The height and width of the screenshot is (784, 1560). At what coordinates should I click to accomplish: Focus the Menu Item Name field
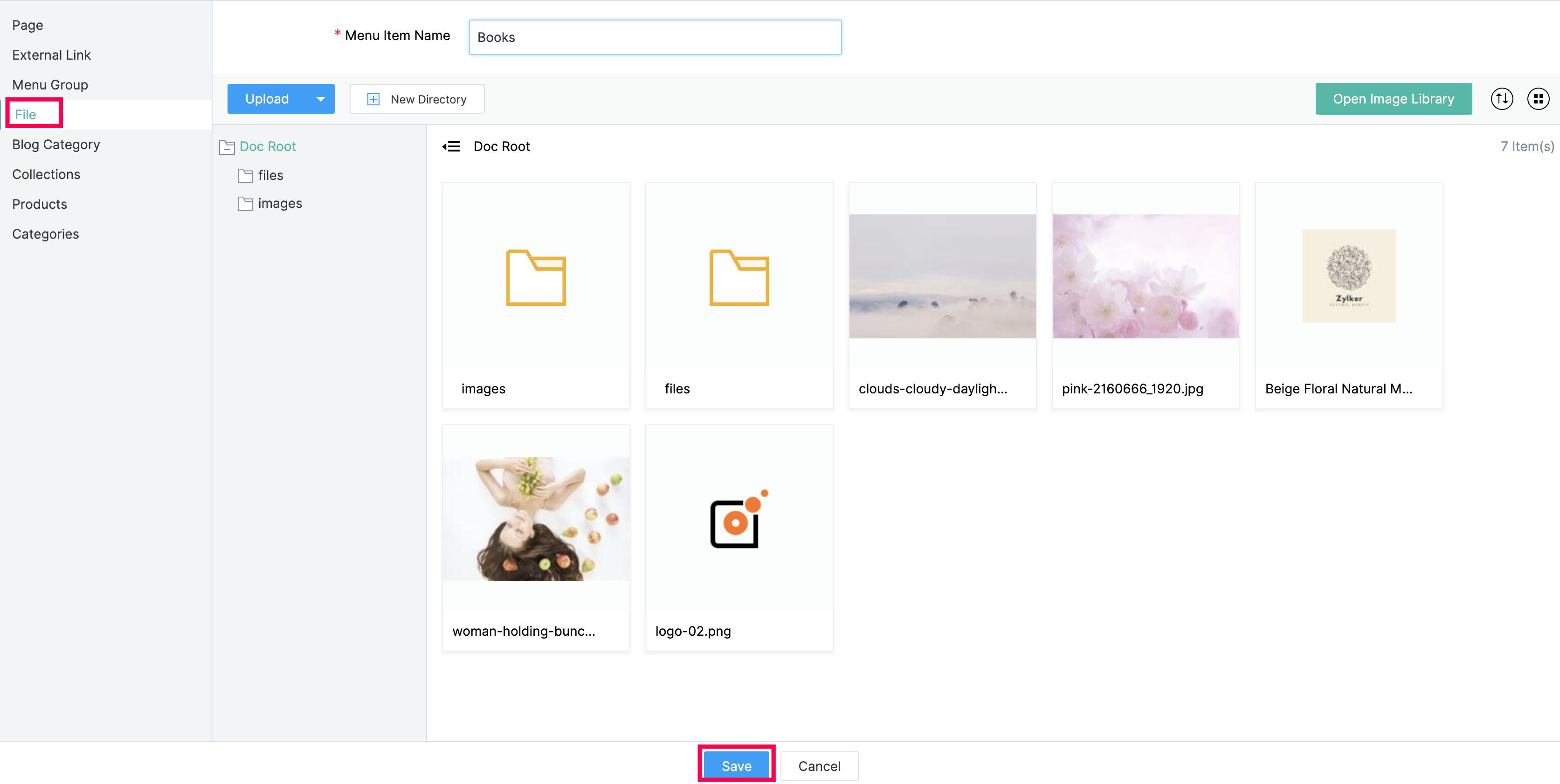pos(655,38)
